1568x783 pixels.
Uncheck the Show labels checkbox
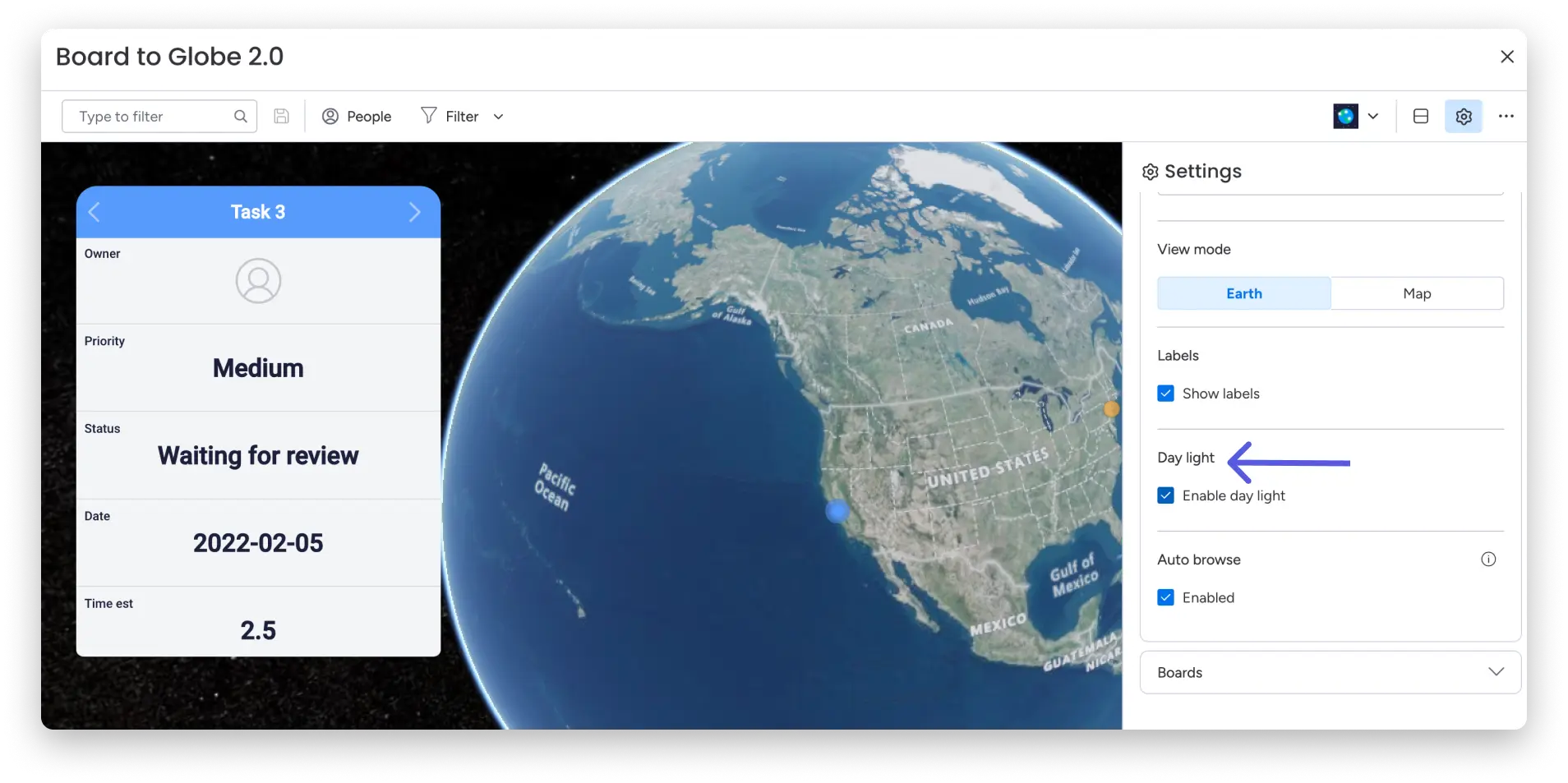1165,394
